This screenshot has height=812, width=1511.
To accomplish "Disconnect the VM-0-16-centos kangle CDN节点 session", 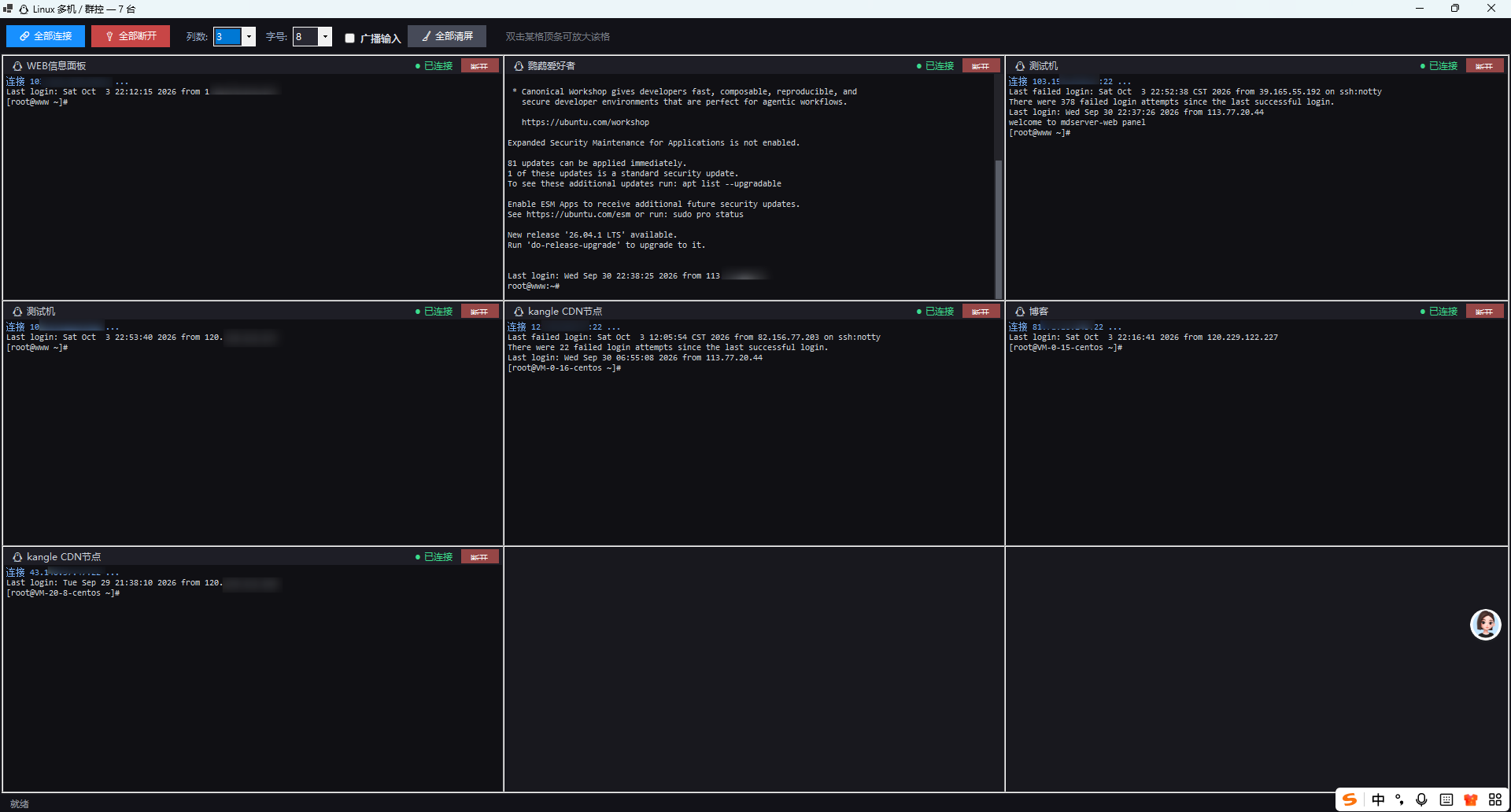I will [x=981, y=312].
